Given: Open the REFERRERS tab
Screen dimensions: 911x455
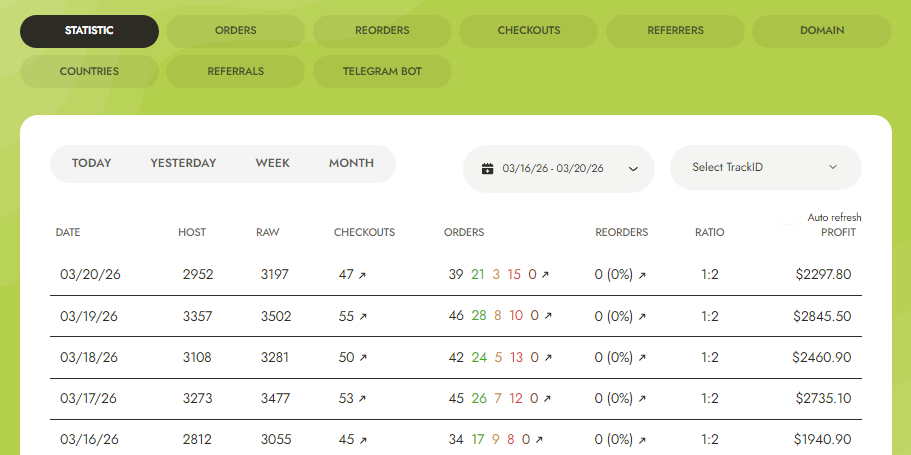Looking at the screenshot, I should pos(675,31).
